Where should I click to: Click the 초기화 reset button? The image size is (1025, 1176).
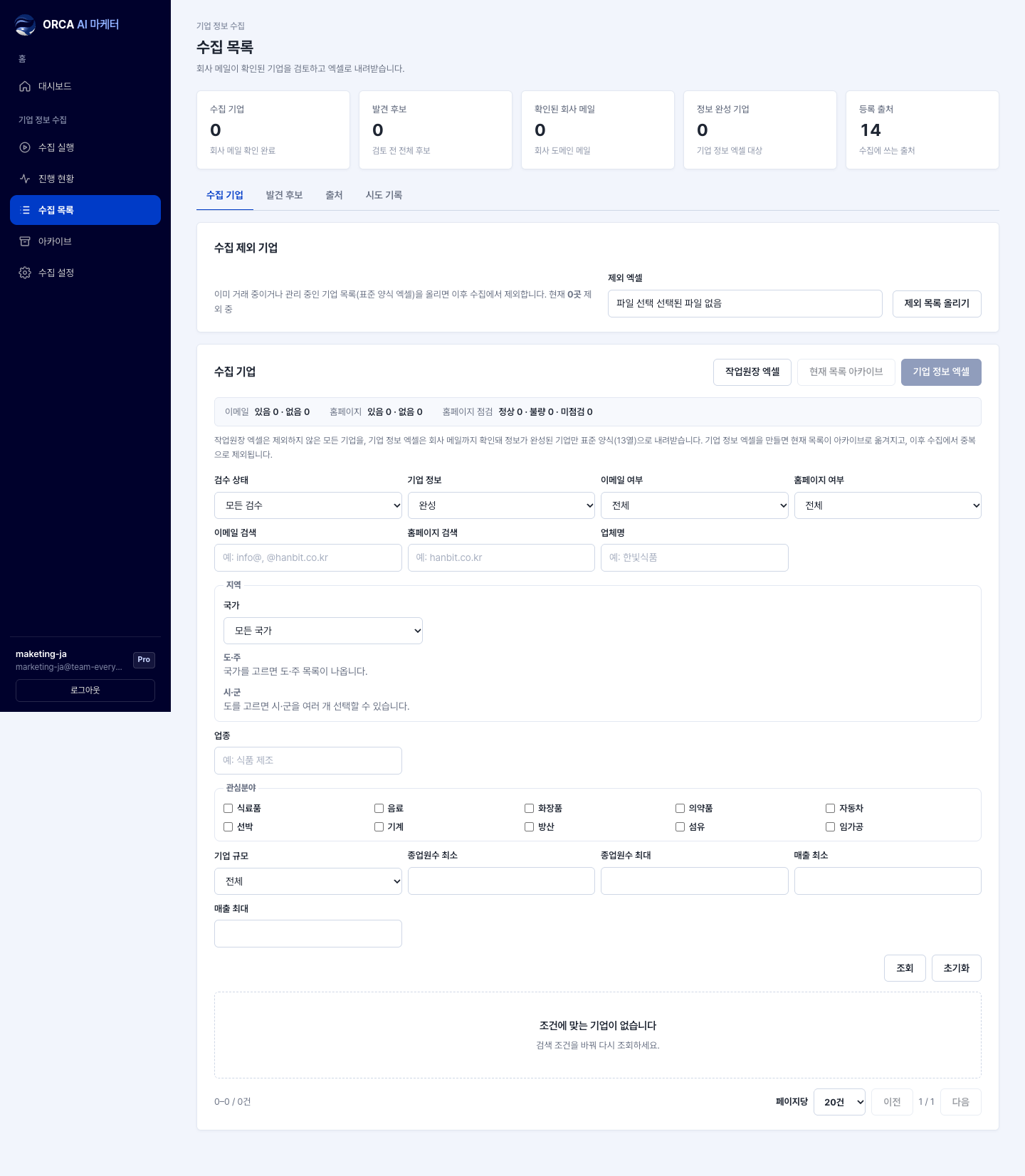click(x=957, y=968)
